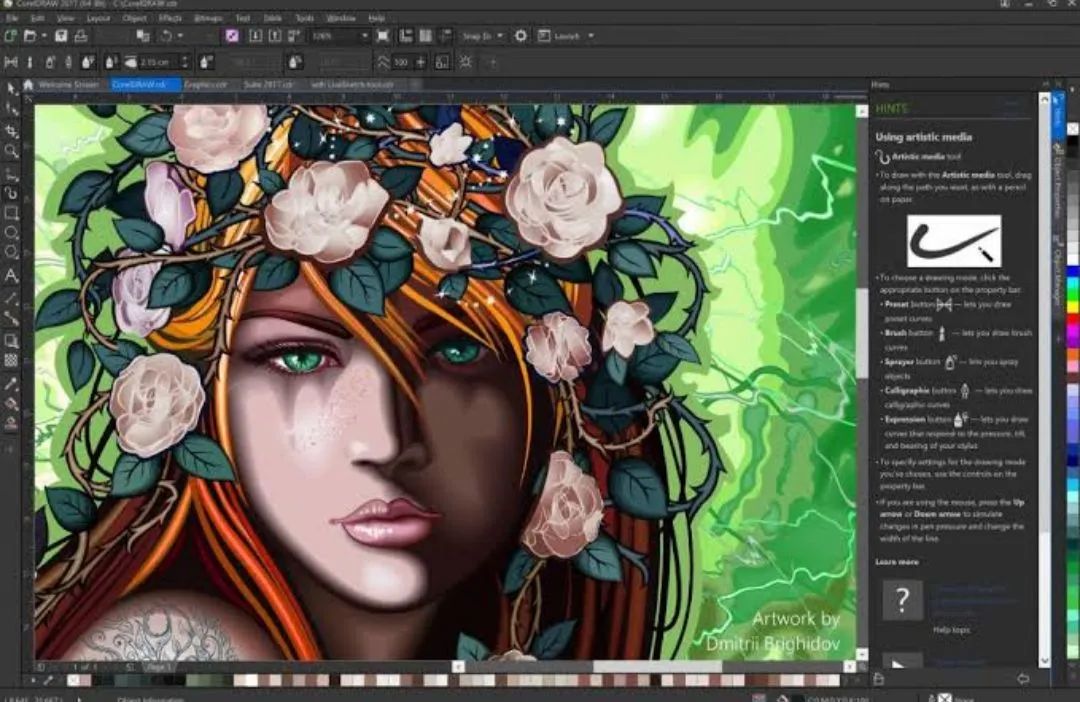1080x702 pixels.
Task: Select the Shape tool below the Pick tool
Action: point(12,109)
